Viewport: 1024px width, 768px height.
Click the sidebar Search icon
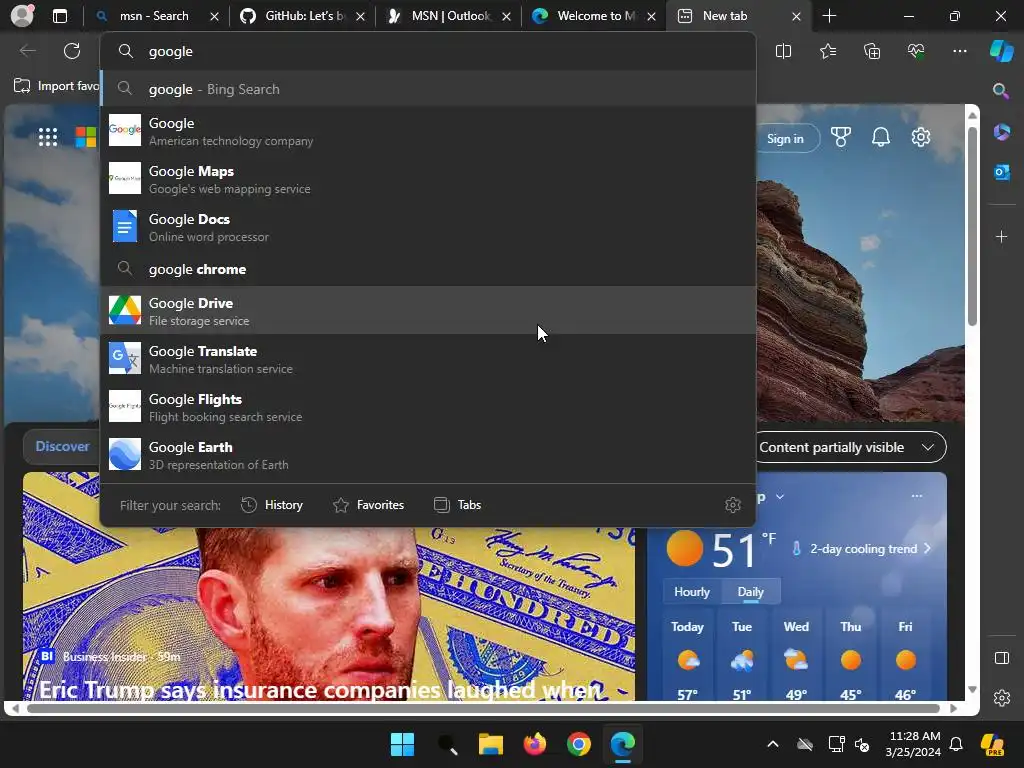[1001, 91]
